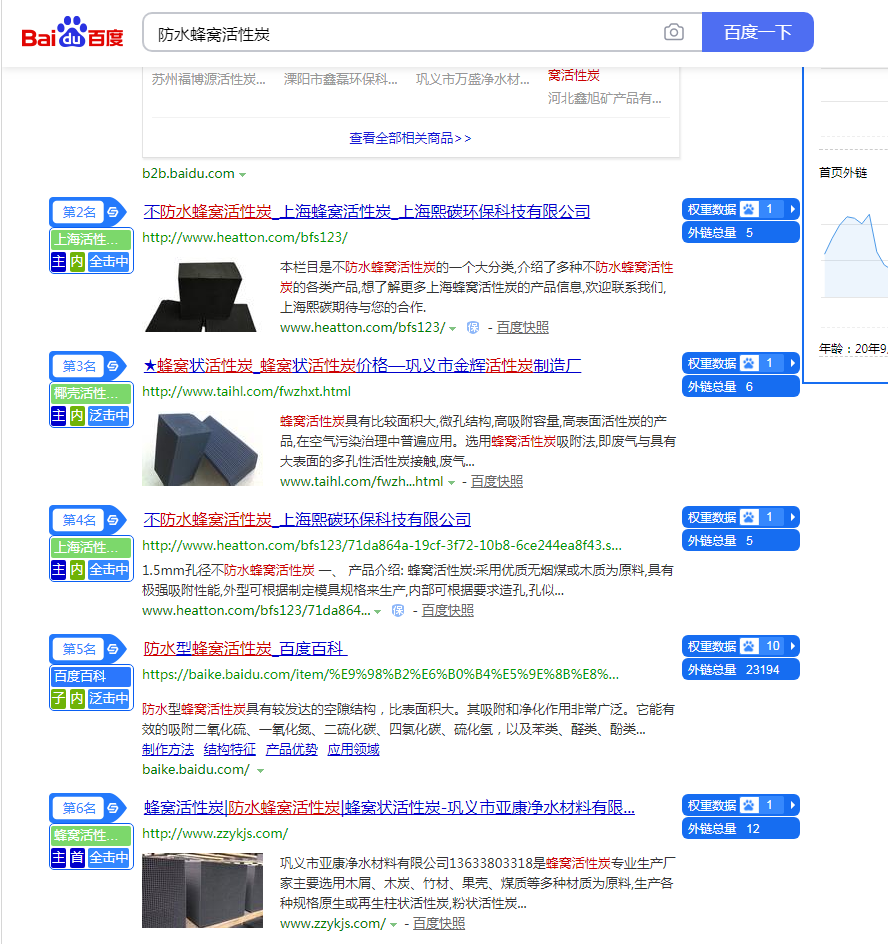Open 百度快照 for zzykjs.com result

[x=439, y=924]
